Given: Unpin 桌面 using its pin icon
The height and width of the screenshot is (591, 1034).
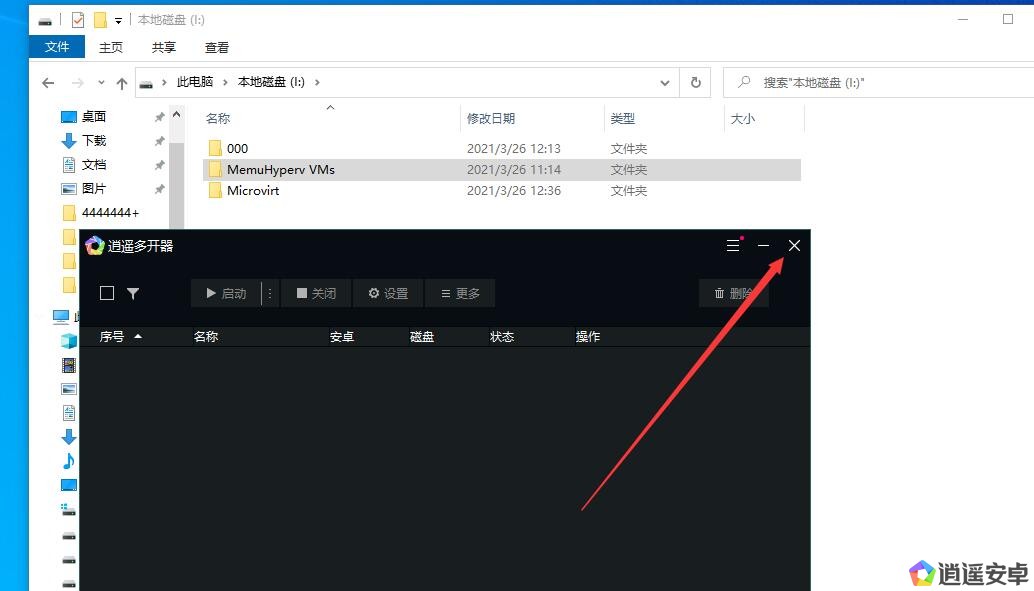Looking at the screenshot, I should pos(159,117).
